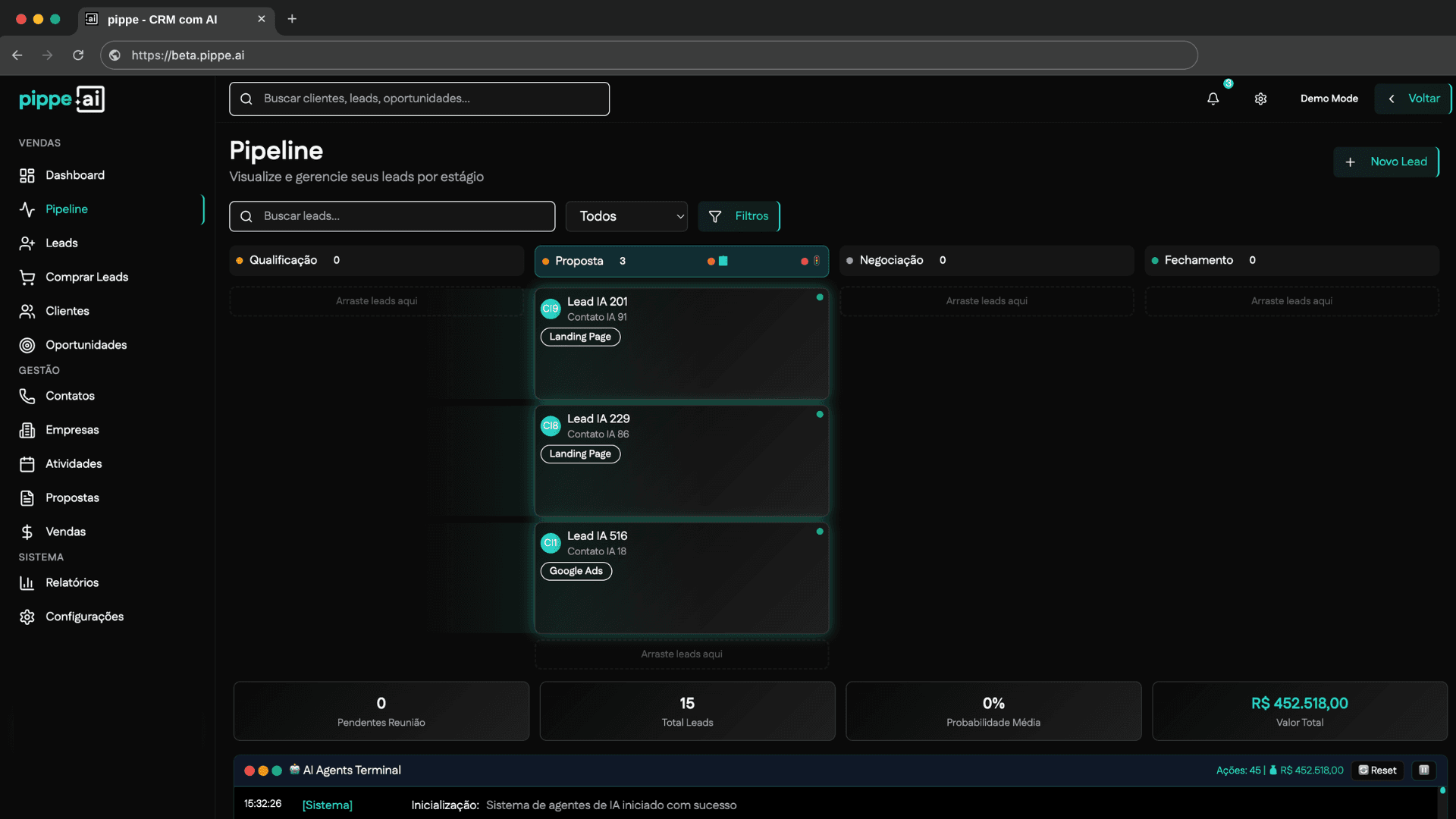The image size is (1456, 819).
Task: Open the Pipeline section in the sidebar
Action: coord(66,209)
